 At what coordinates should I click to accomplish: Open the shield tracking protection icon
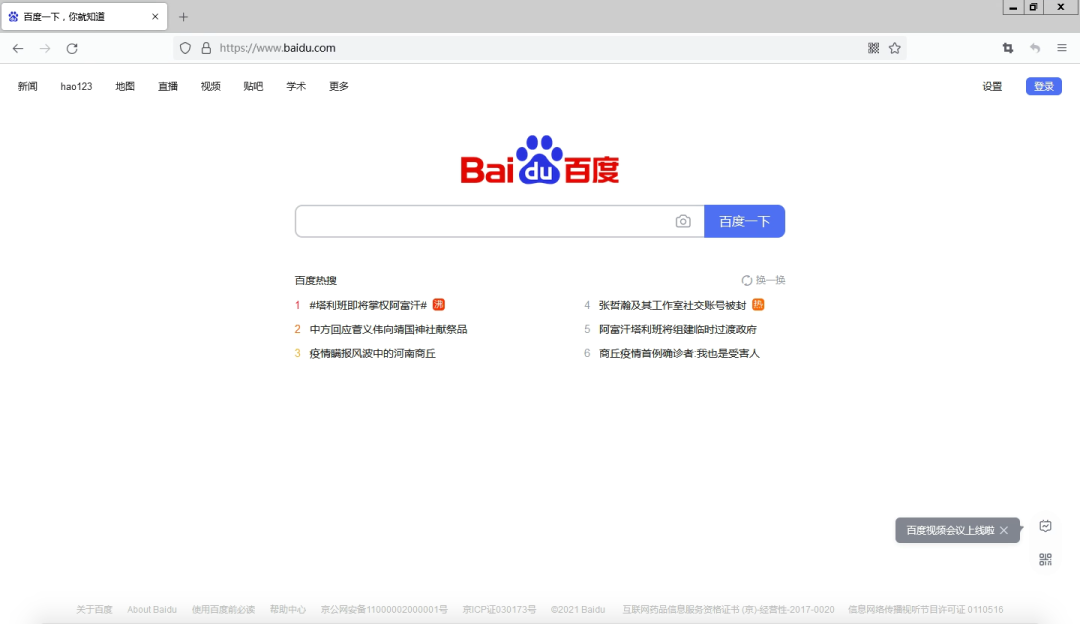click(185, 48)
